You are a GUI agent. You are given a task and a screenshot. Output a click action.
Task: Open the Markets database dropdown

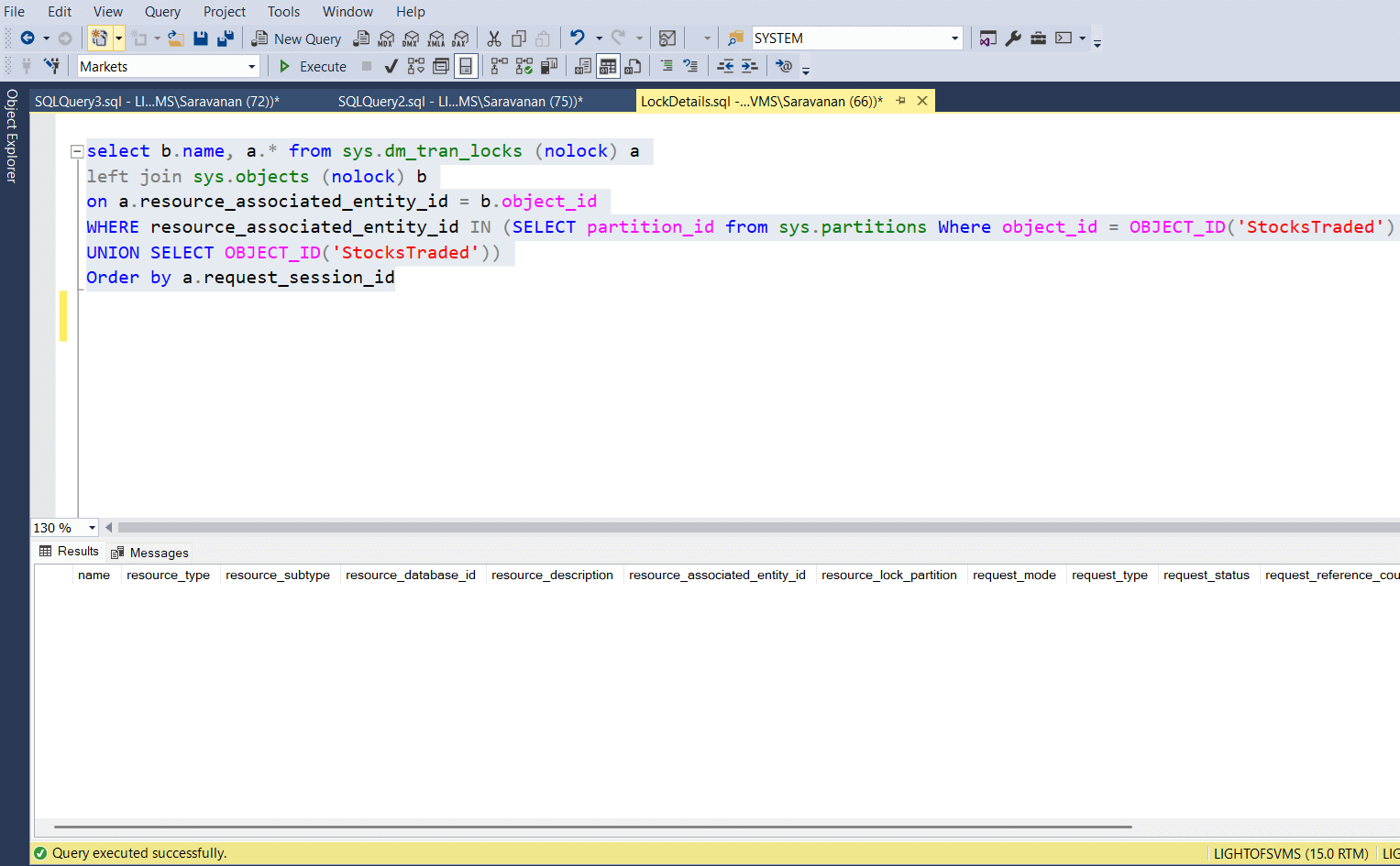(x=251, y=67)
